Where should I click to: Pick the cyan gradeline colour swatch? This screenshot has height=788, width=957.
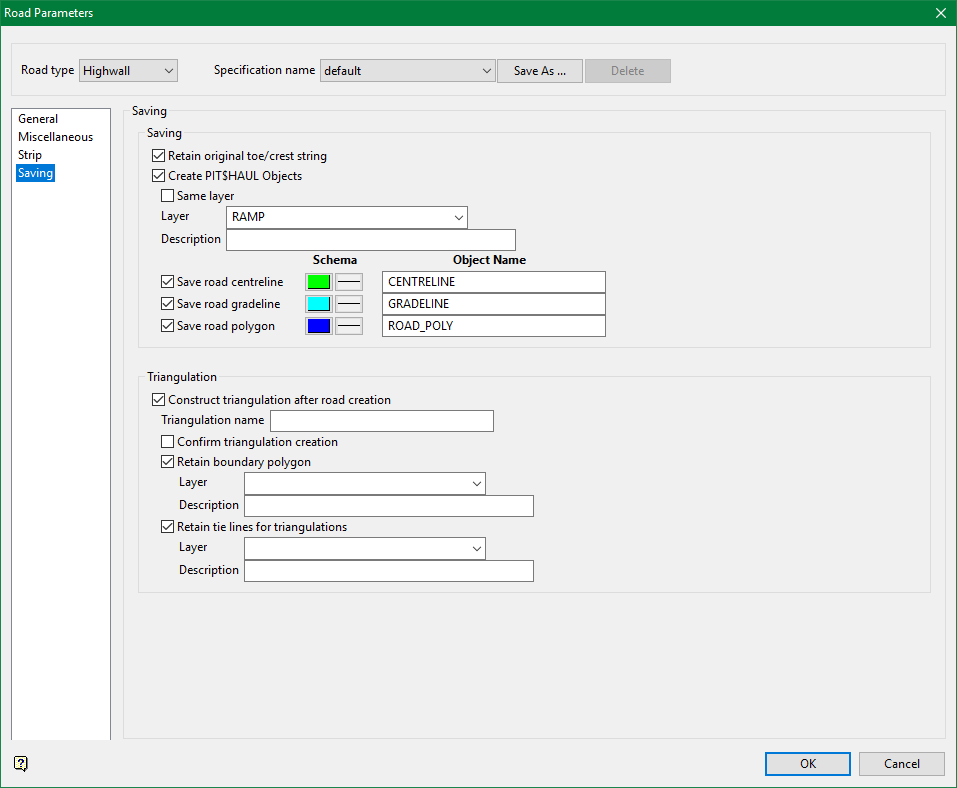319,304
